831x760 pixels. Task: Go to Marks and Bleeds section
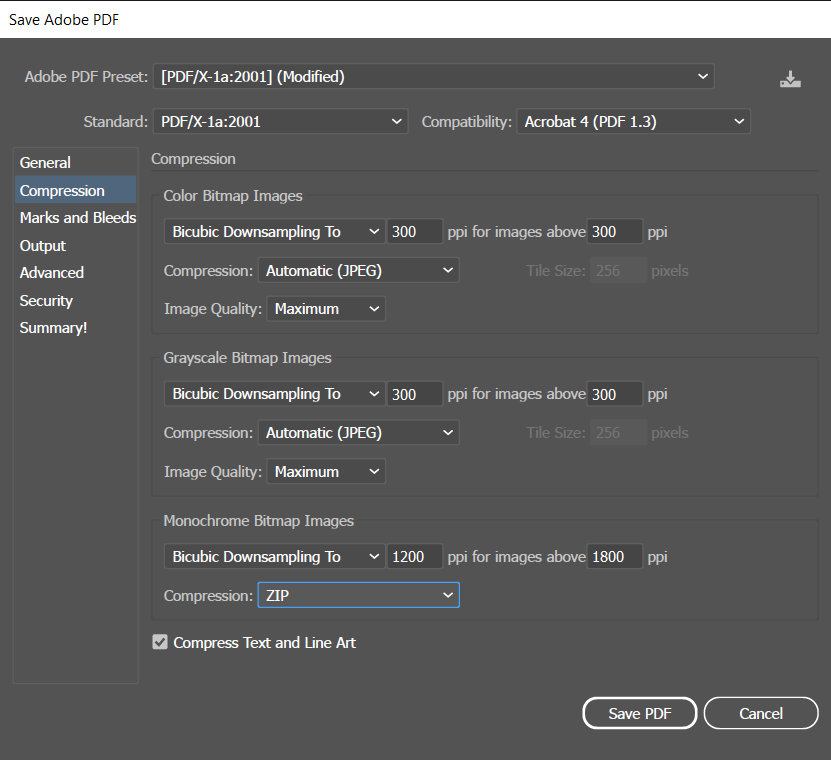76,217
